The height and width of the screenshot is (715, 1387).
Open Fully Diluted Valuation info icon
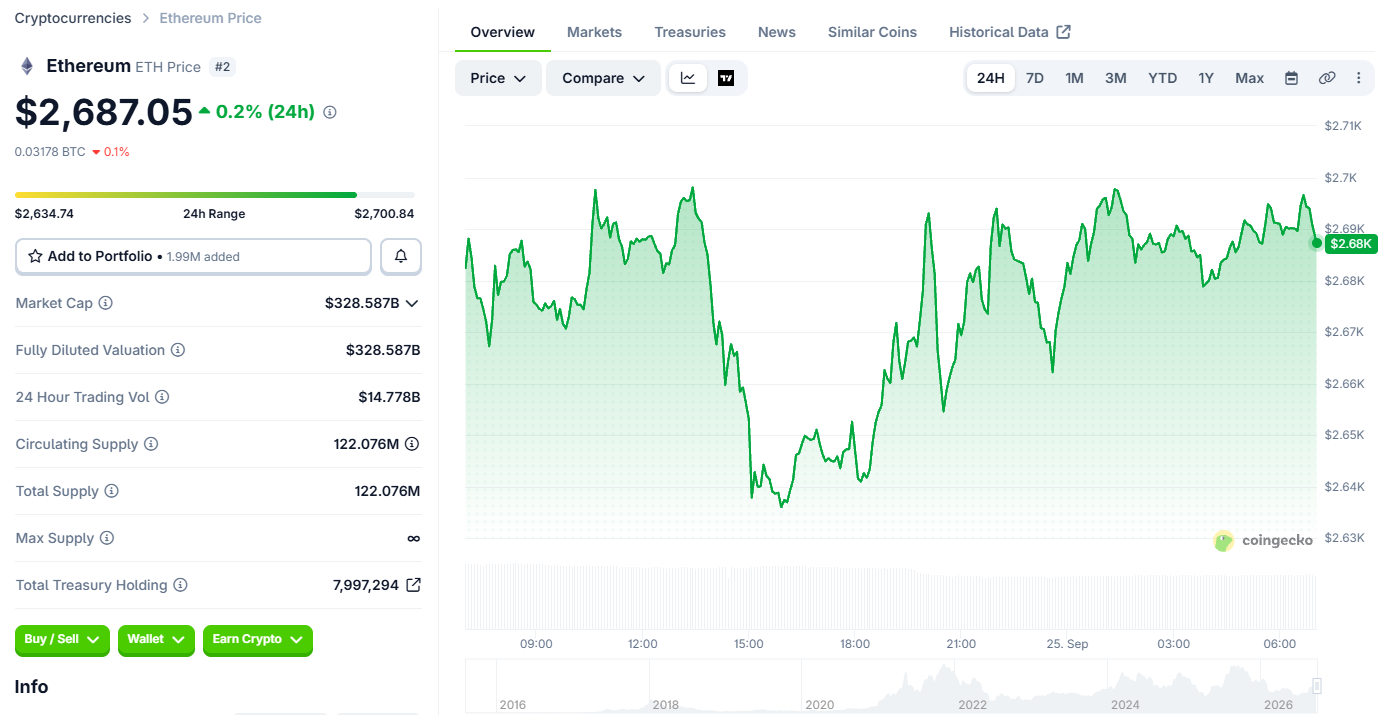[x=178, y=350]
